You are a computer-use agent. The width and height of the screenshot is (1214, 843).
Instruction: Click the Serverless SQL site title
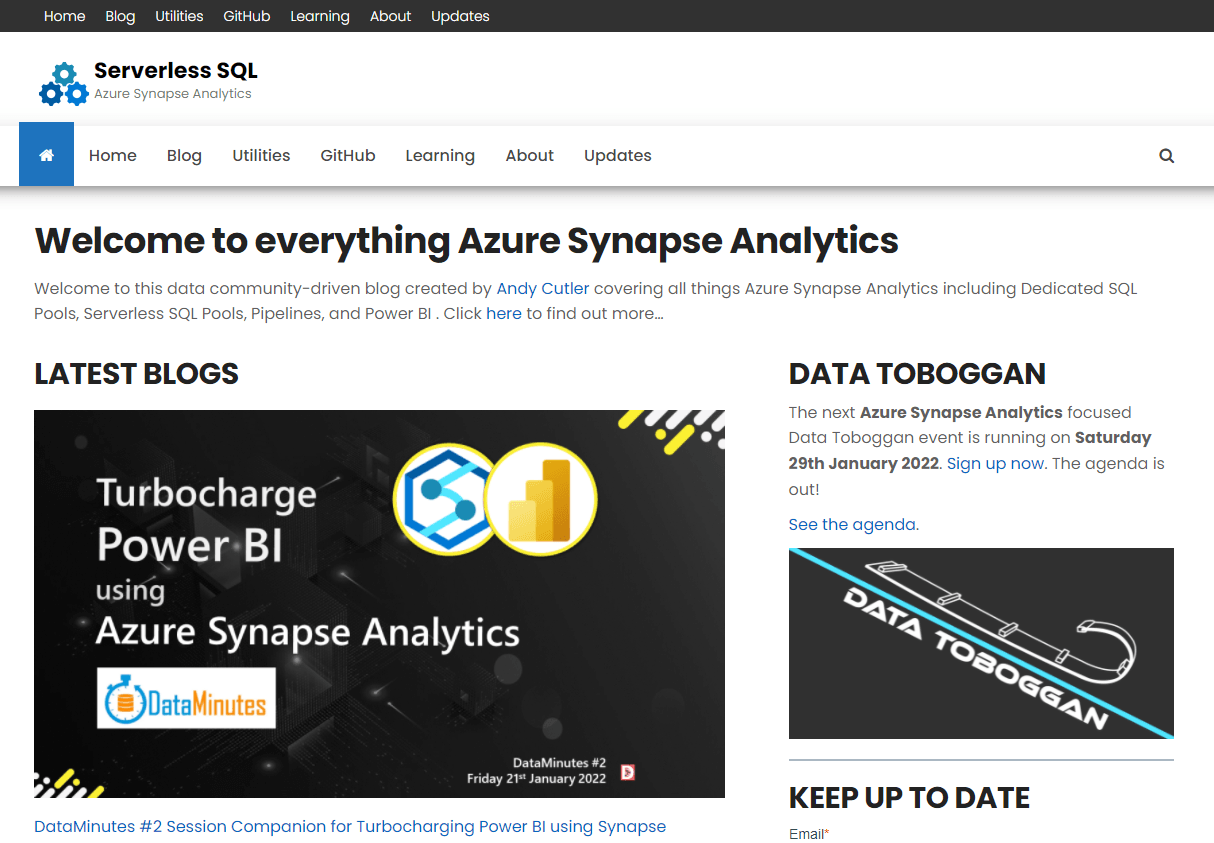[x=175, y=70]
